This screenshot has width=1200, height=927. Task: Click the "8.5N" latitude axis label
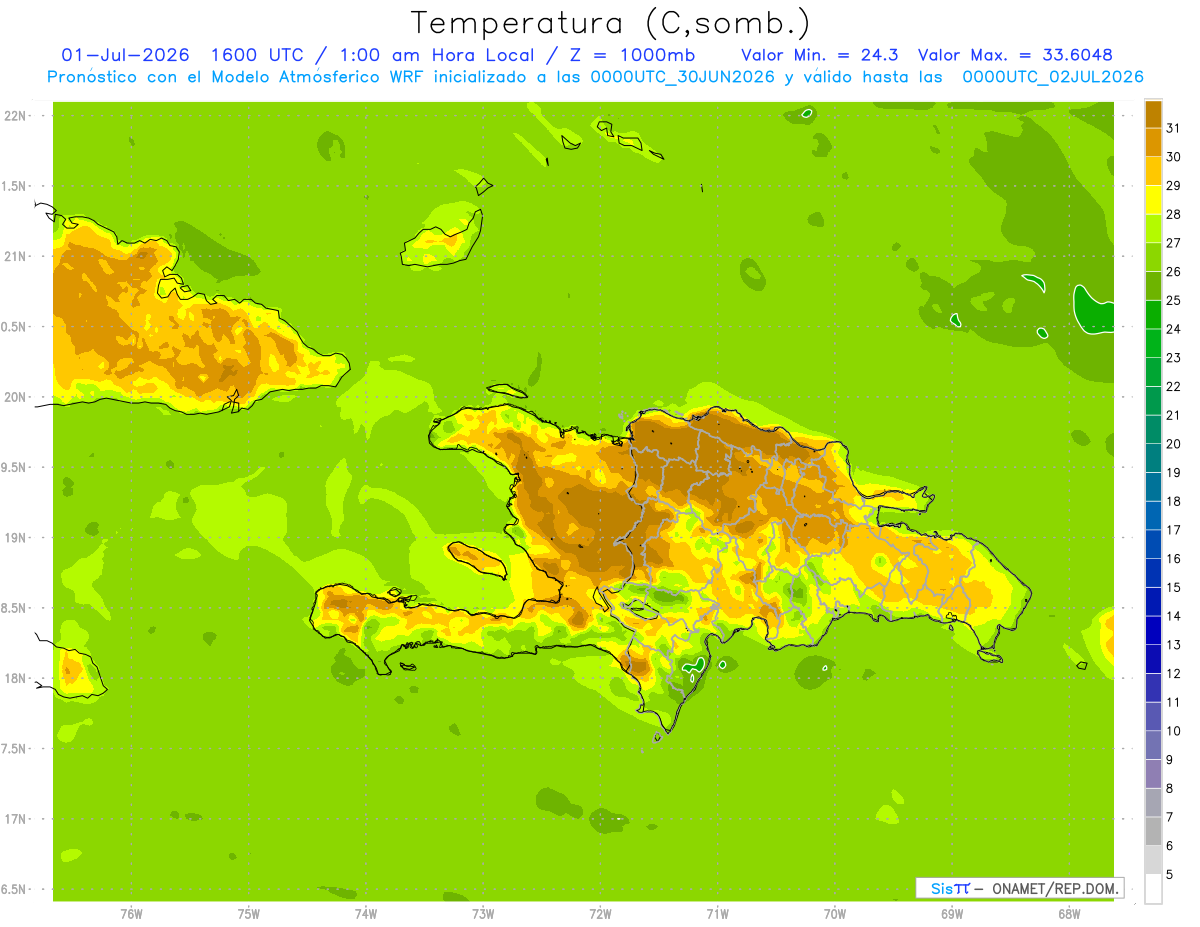point(14,608)
